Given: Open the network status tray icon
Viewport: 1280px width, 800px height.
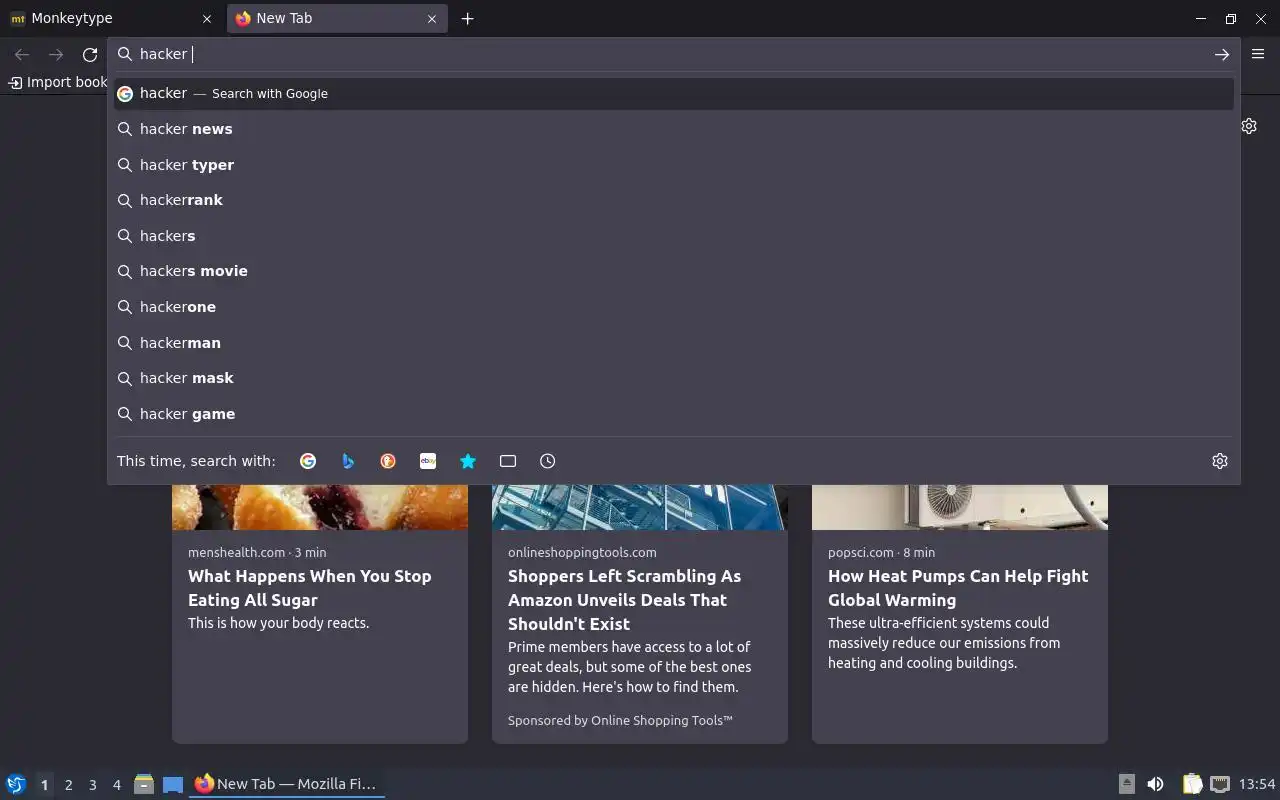Looking at the screenshot, I should tap(1220, 784).
